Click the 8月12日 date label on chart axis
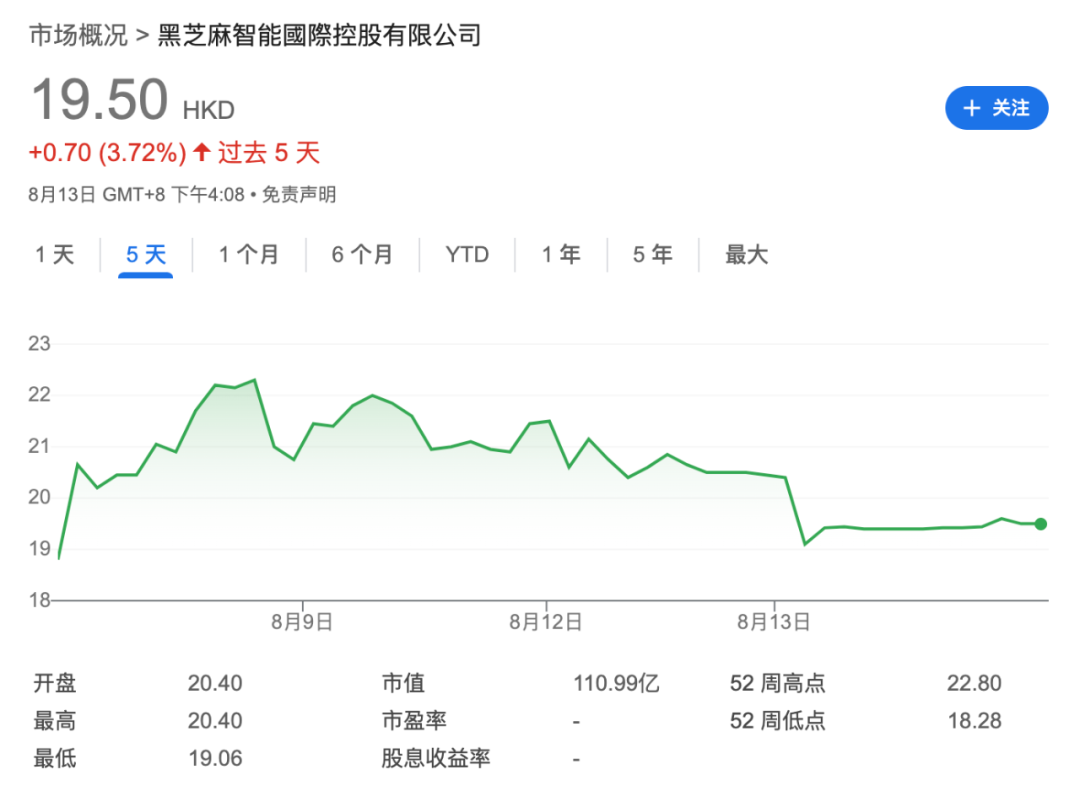Screen dimensions: 1080x791 546,622
